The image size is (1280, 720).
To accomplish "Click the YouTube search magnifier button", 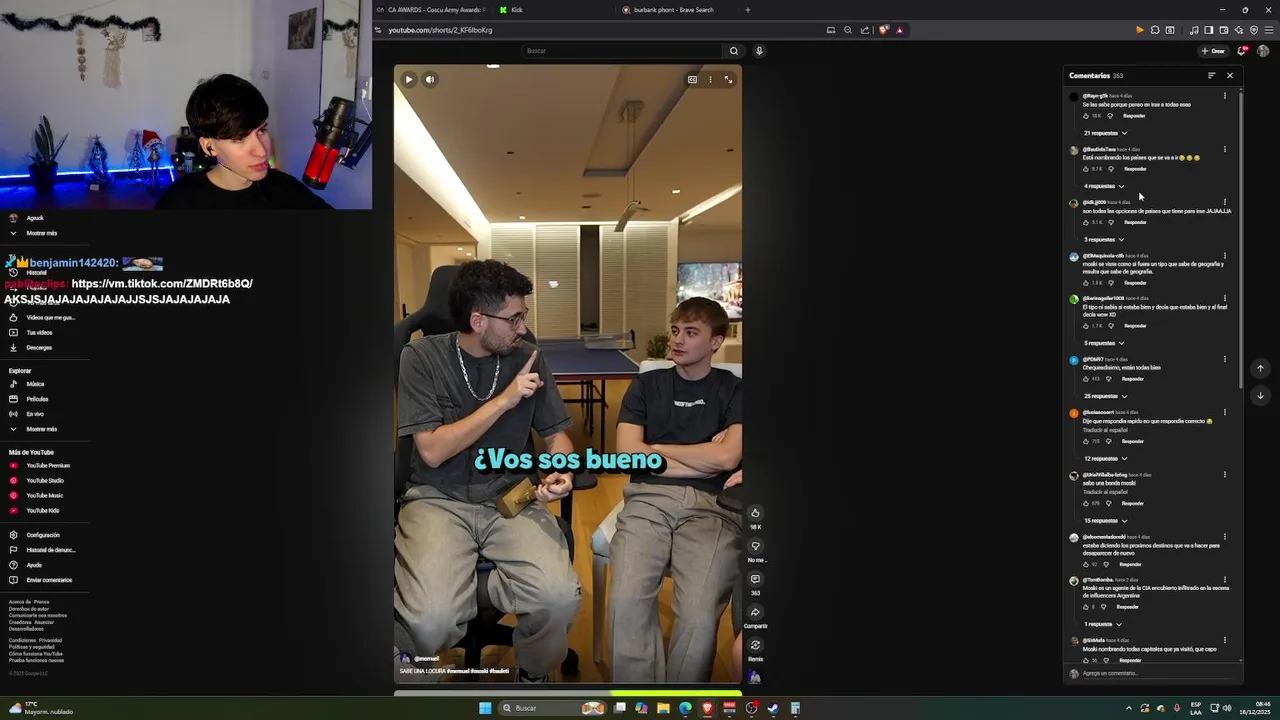I will pos(734,51).
